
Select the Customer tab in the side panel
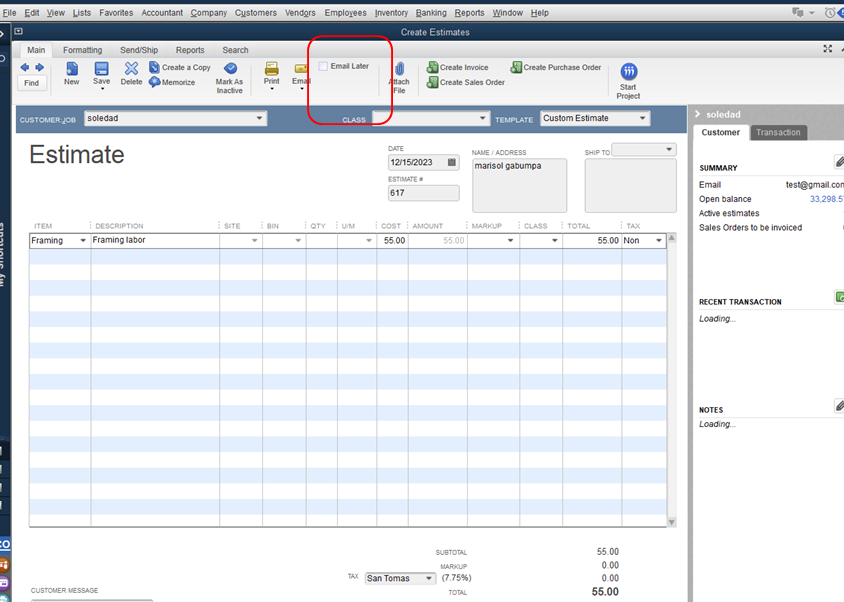click(721, 132)
